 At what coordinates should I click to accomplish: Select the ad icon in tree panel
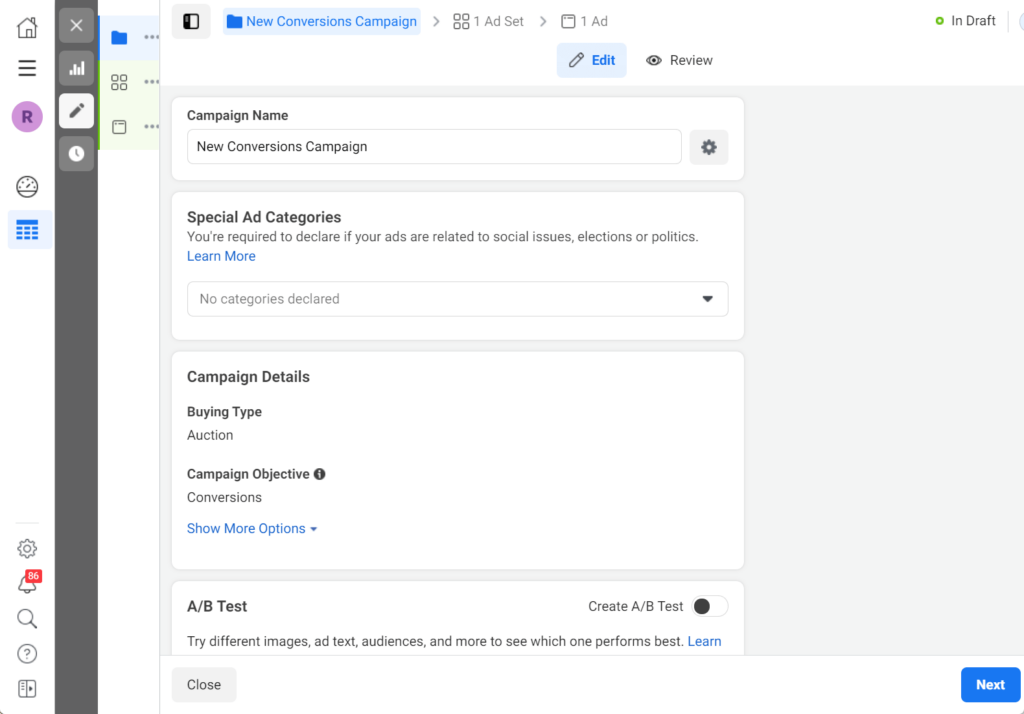(x=119, y=127)
